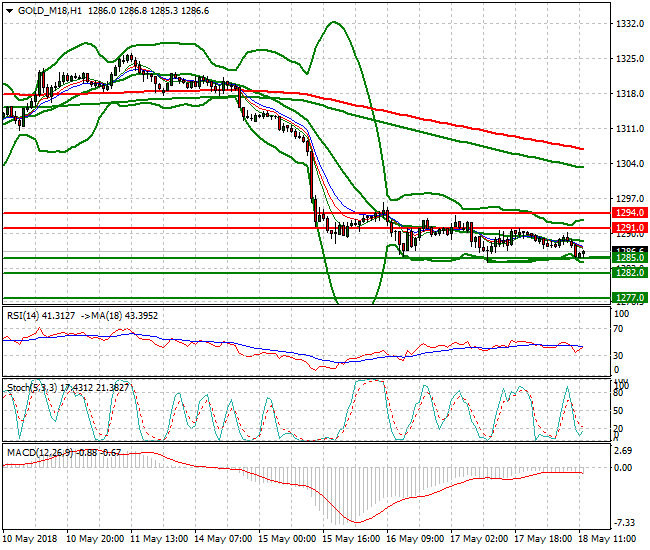This screenshot has height=550, width=650.
Task: Click the Stochastic scale value 50
Action: (618, 411)
